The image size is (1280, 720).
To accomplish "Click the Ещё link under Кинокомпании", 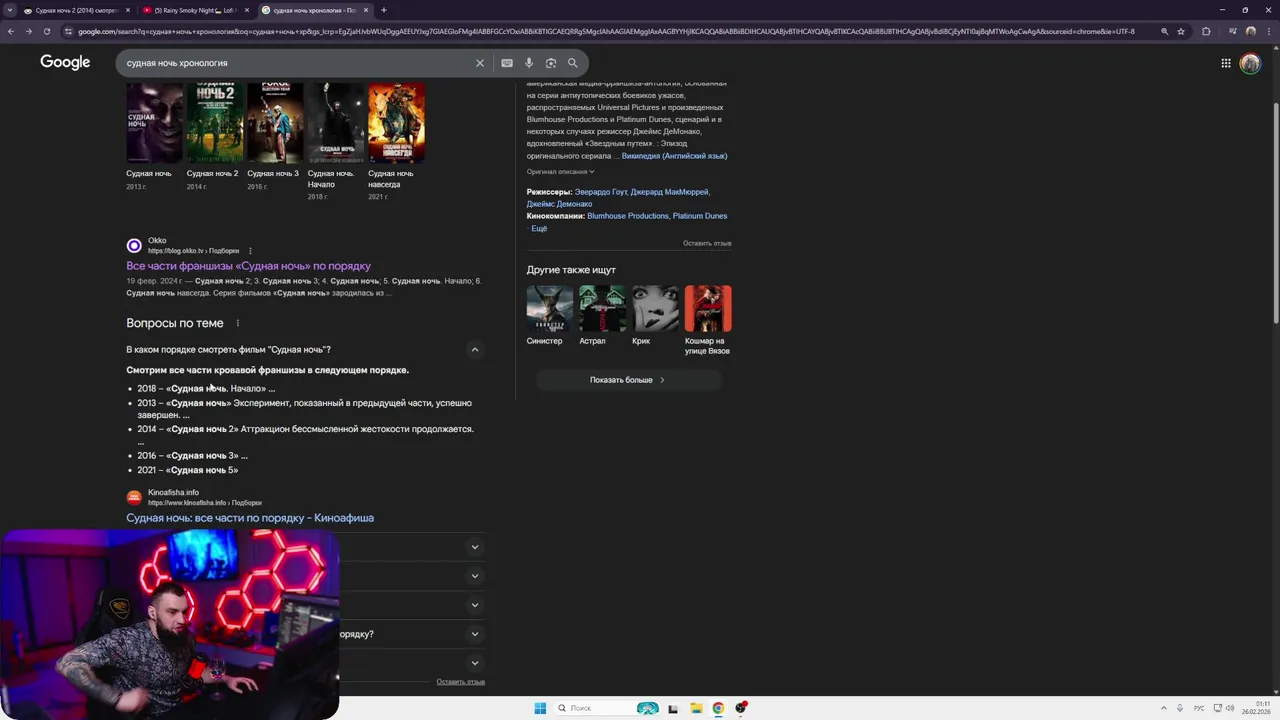I will [x=539, y=229].
